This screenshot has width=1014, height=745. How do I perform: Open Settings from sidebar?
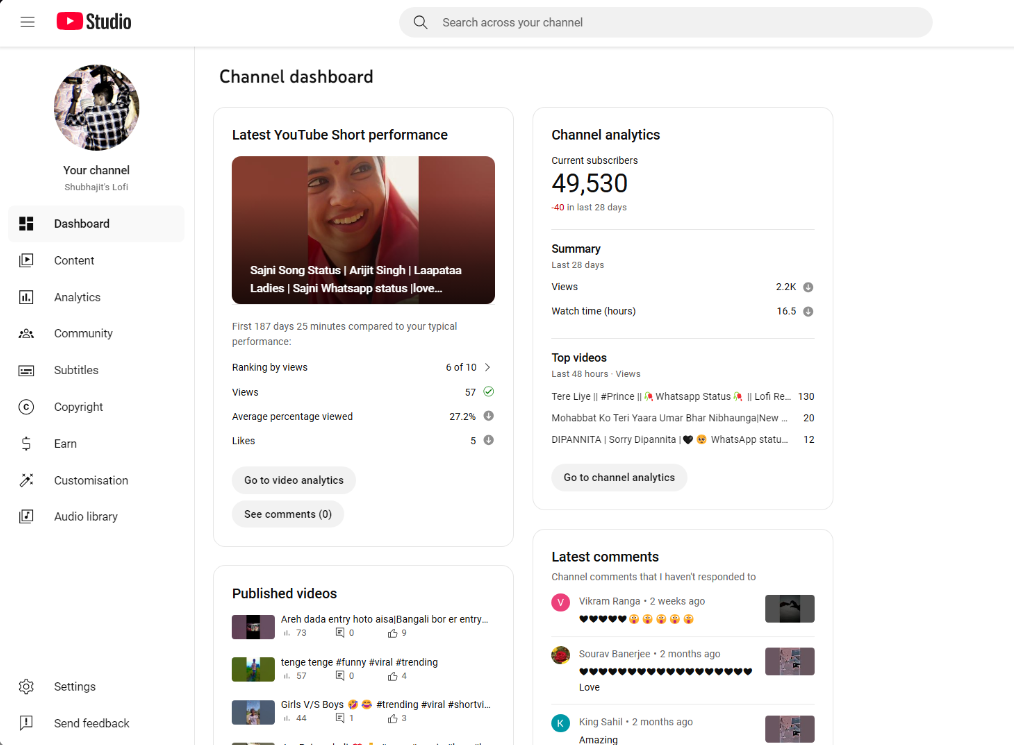click(x=96, y=687)
